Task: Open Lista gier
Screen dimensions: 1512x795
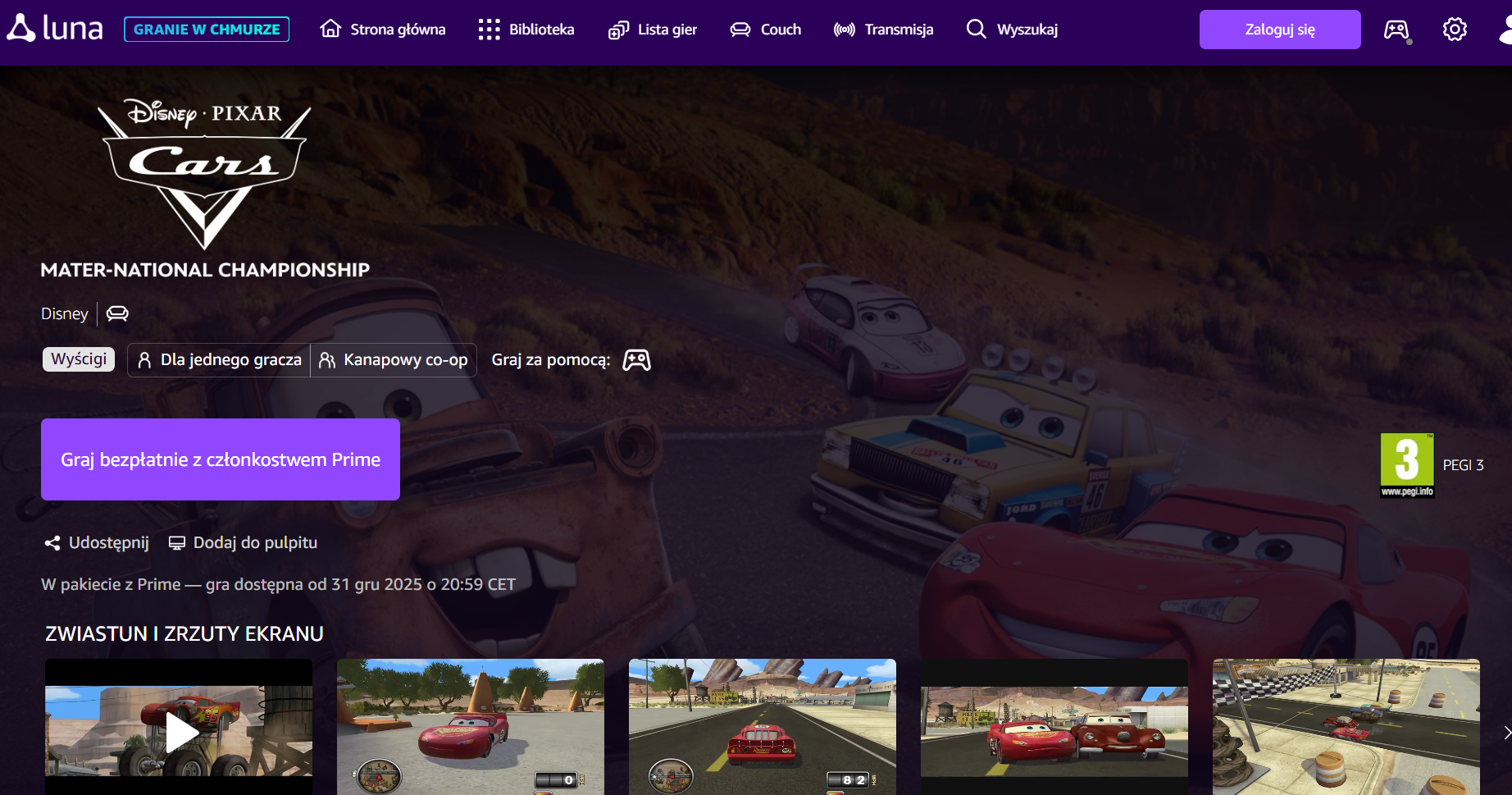Action: point(652,30)
